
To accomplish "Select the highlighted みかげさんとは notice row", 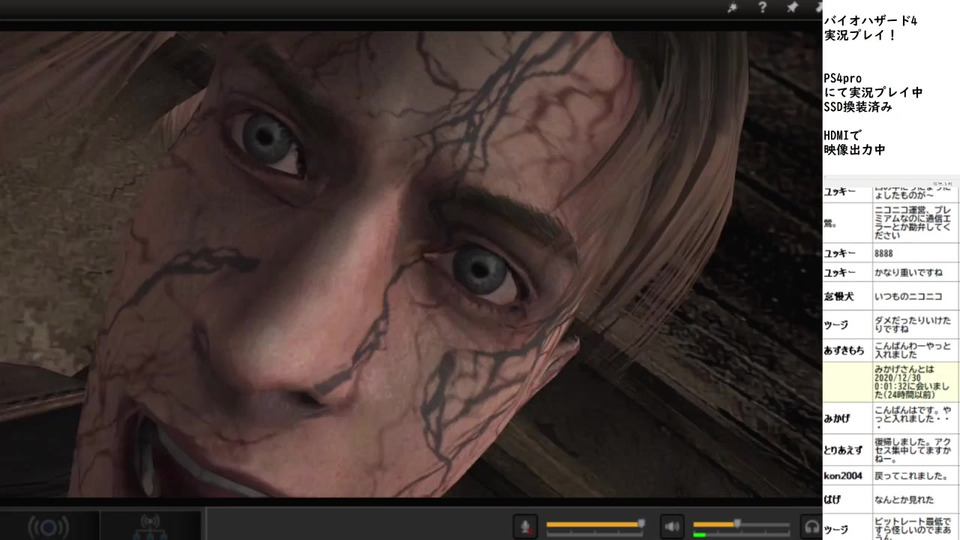I will pyautogui.click(x=891, y=382).
